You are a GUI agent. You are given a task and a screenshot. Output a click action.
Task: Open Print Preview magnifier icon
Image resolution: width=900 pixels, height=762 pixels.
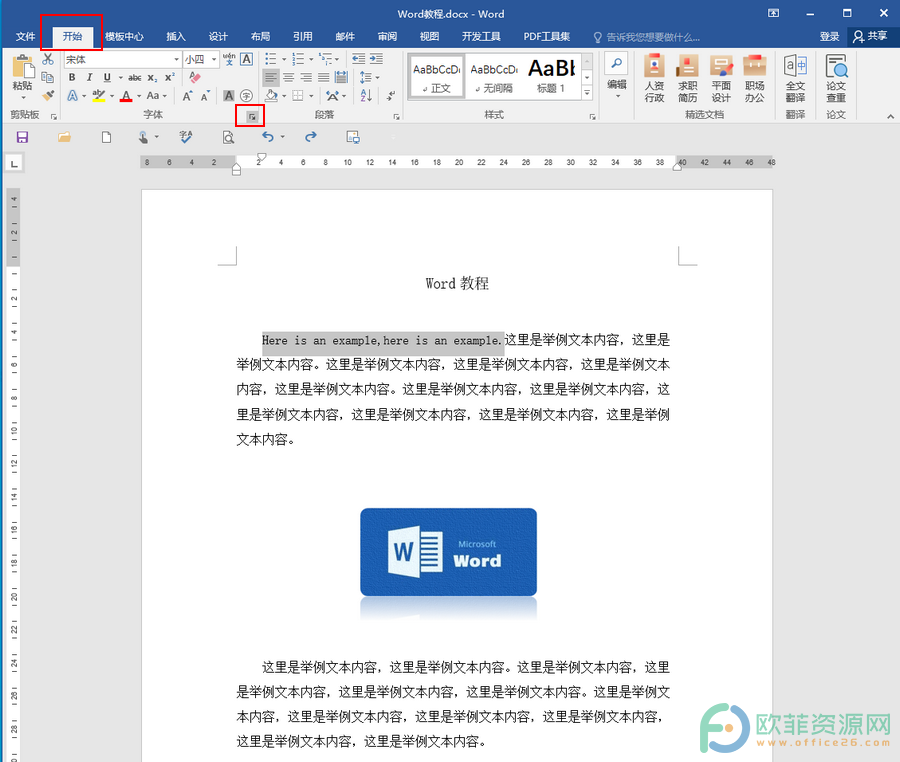(x=228, y=137)
